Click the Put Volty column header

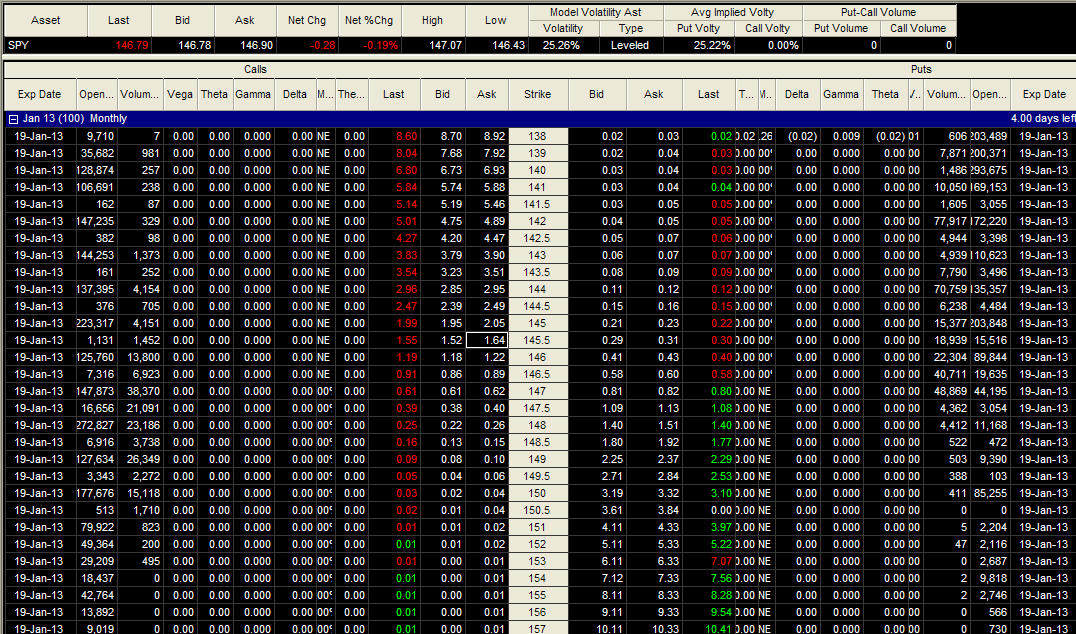(x=699, y=28)
